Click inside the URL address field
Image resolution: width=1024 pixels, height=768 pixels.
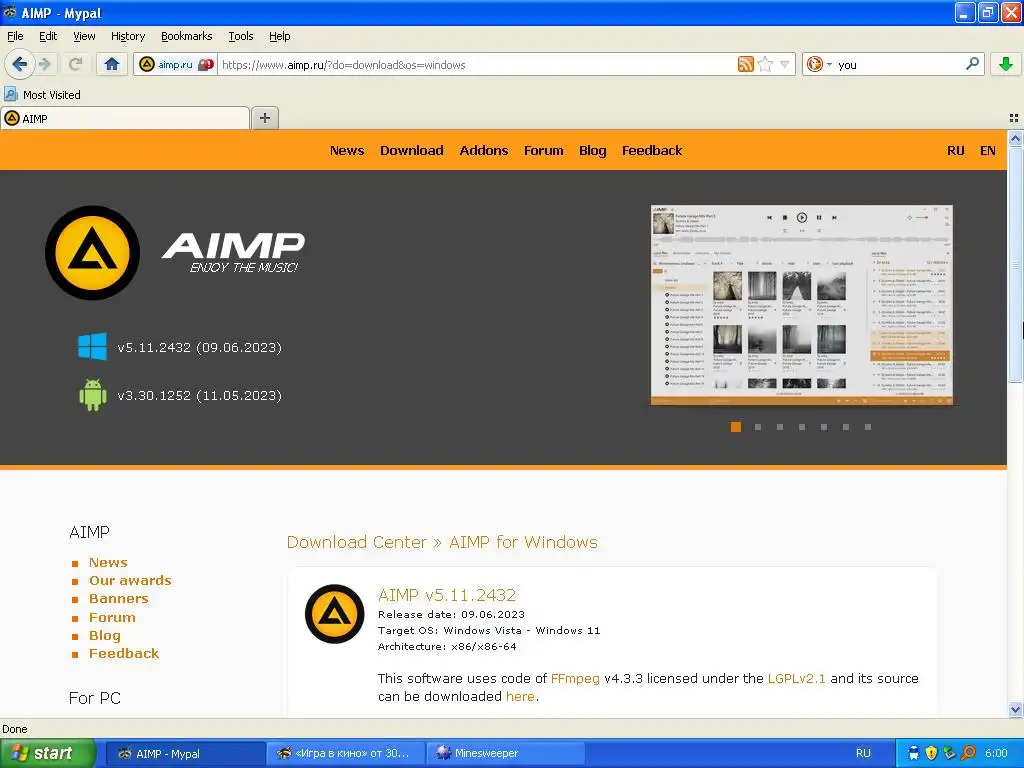477,65
